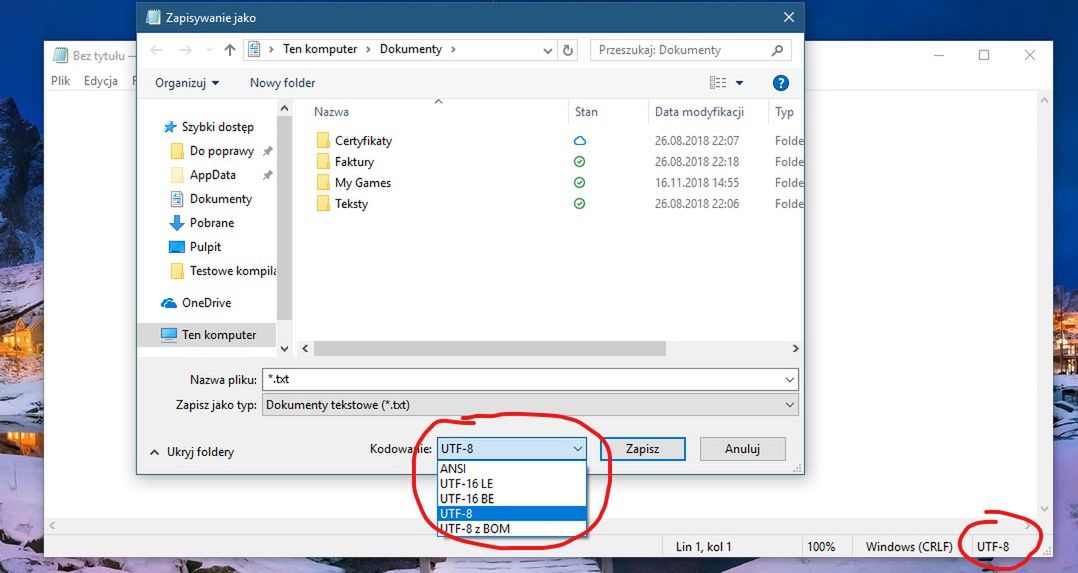Screen dimensions: 1078x573
Task: Go forward using the forward arrow
Action: (186, 50)
